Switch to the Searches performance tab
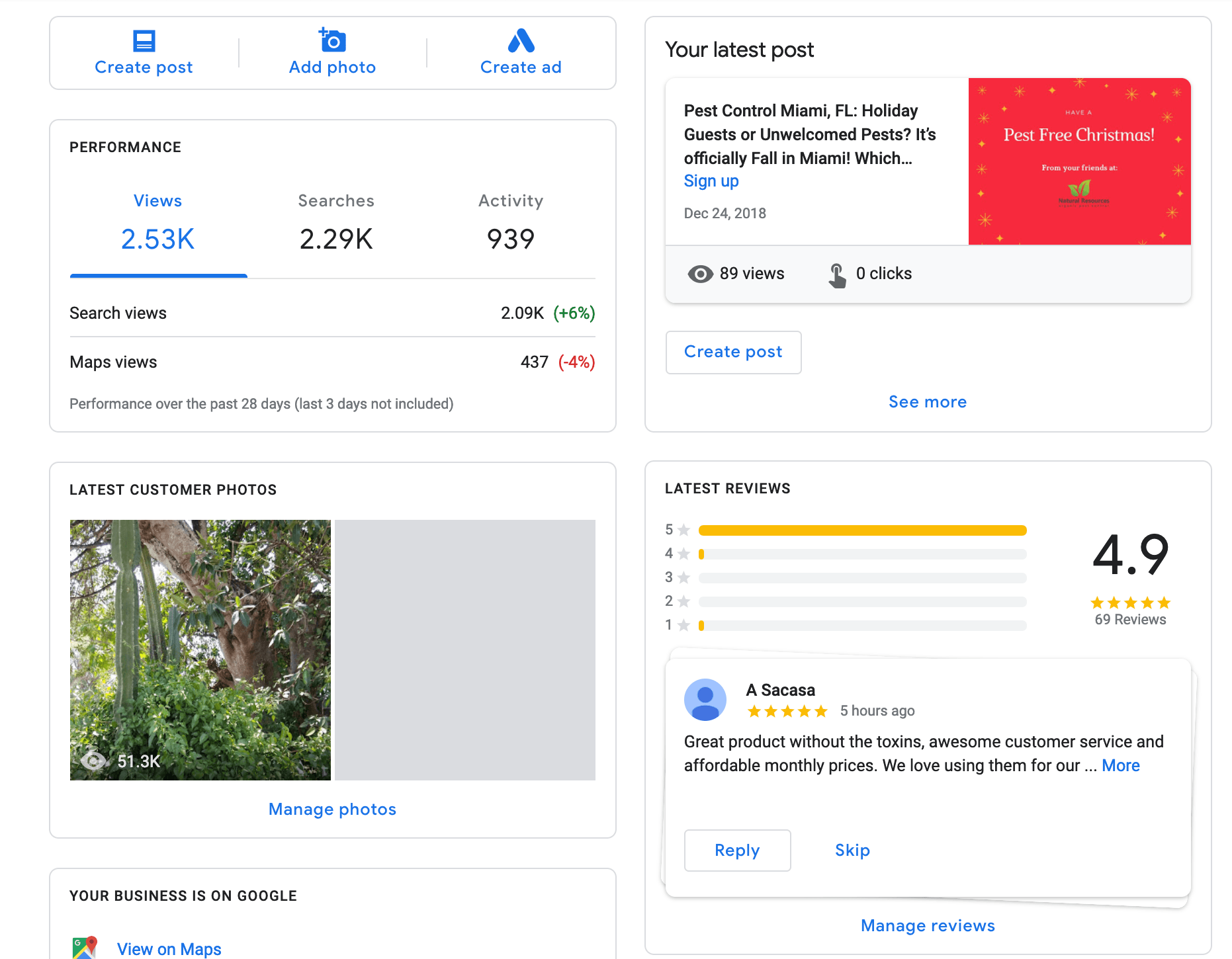This screenshot has width=1232, height=959. [336, 224]
